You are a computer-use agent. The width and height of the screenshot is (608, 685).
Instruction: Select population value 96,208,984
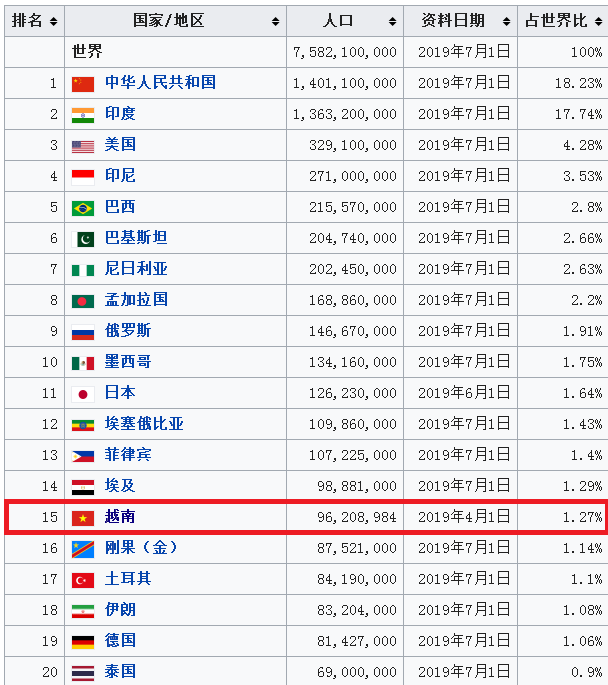pos(345,517)
